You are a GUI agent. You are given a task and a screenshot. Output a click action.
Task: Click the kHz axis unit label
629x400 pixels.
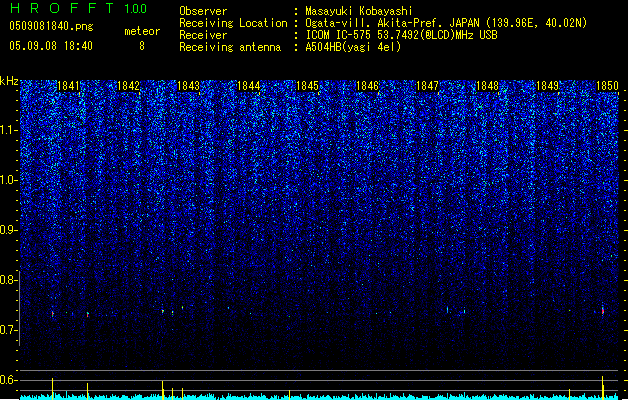9,81
